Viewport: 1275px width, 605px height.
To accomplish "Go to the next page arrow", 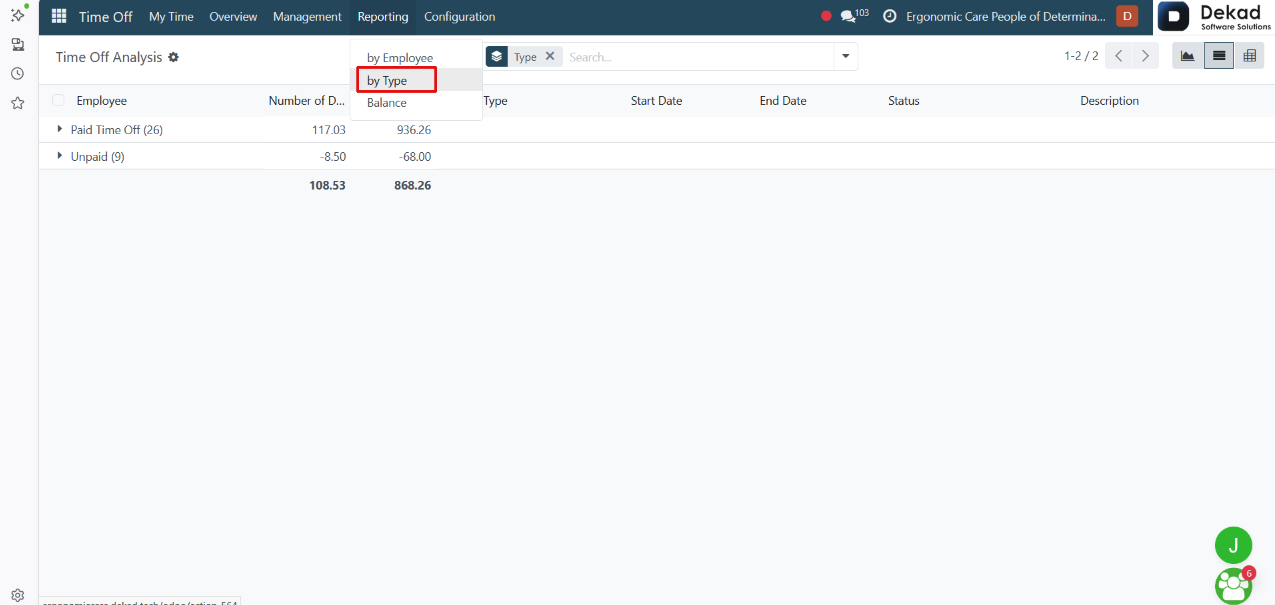I will tap(1146, 56).
